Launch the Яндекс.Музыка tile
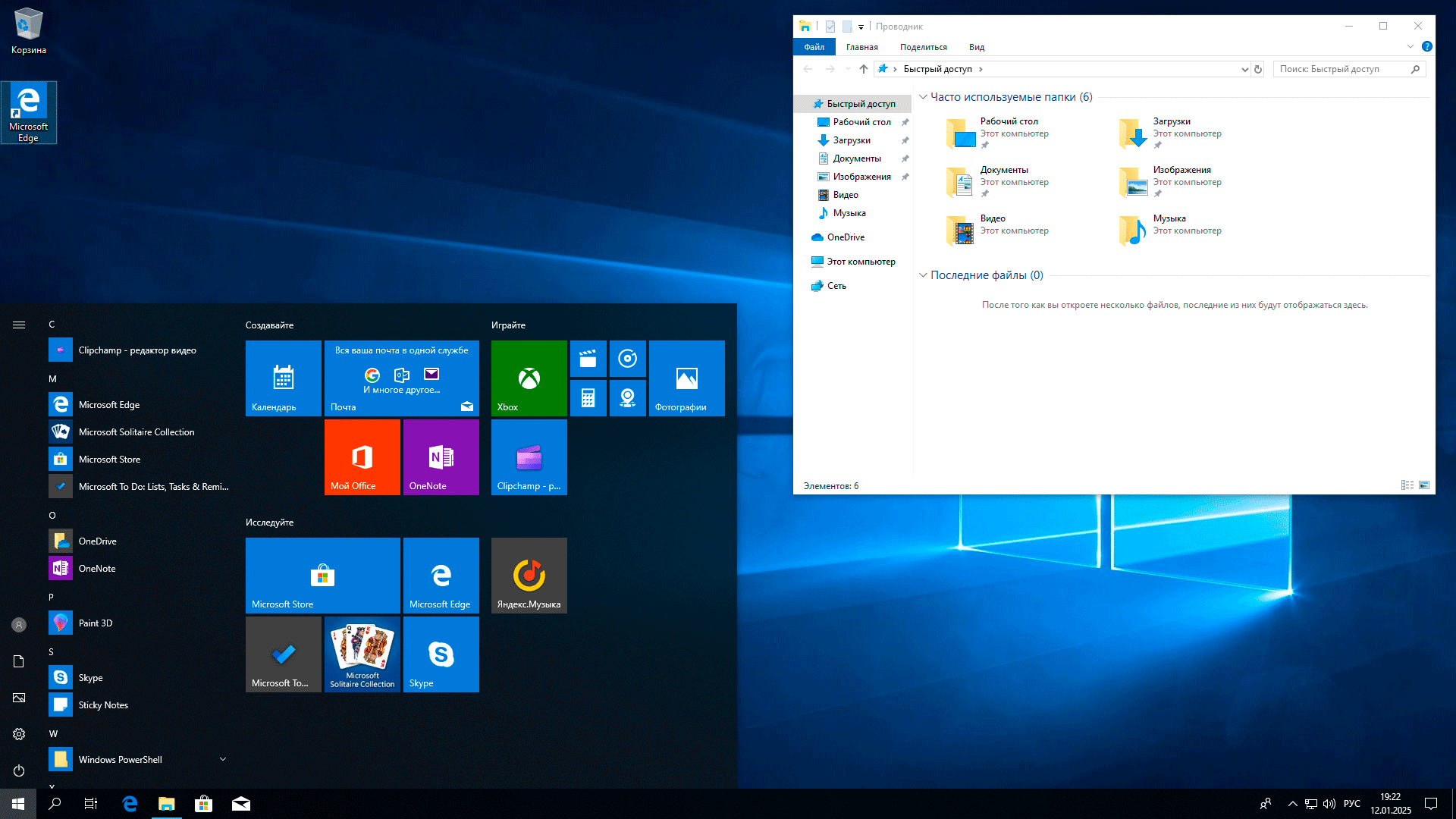Viewport: 1456px width, 819px height. 529,575
